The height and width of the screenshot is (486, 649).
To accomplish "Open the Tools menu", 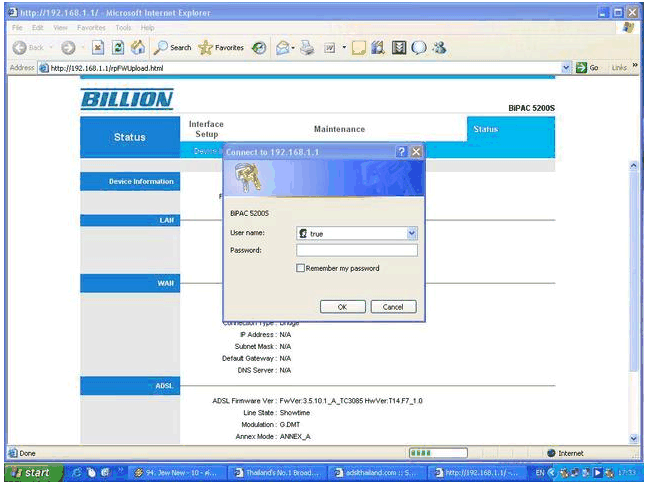I will [123, 28].
